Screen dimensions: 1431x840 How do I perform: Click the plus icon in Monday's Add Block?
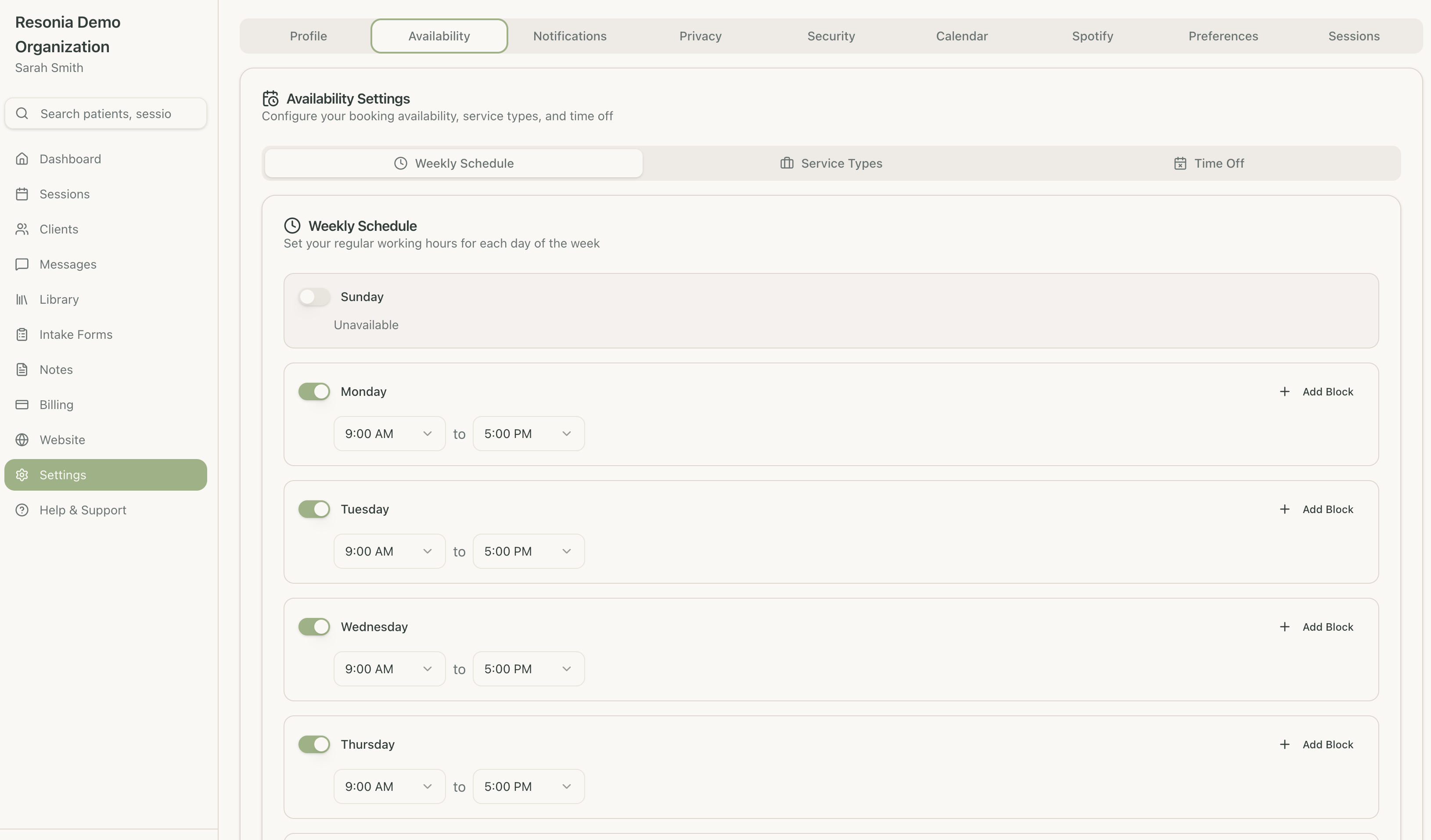(1284, 391)
